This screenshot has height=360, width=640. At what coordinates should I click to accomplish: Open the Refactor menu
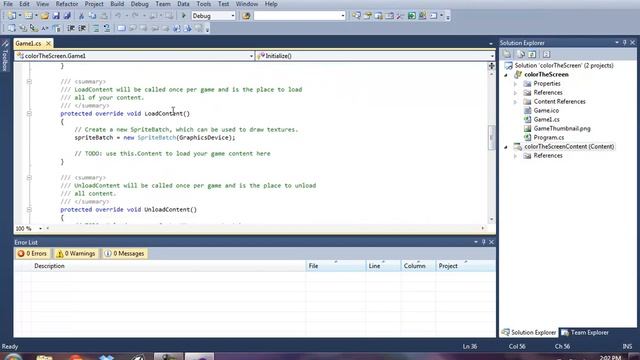tap(67, 4)
